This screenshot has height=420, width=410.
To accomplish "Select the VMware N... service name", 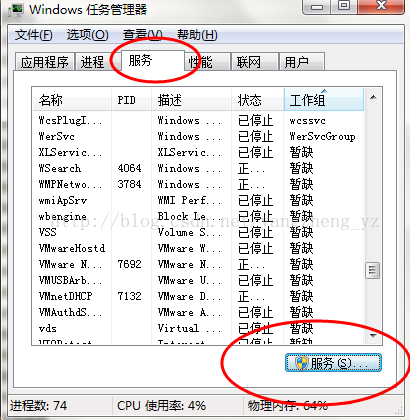I will coord(70,264).
